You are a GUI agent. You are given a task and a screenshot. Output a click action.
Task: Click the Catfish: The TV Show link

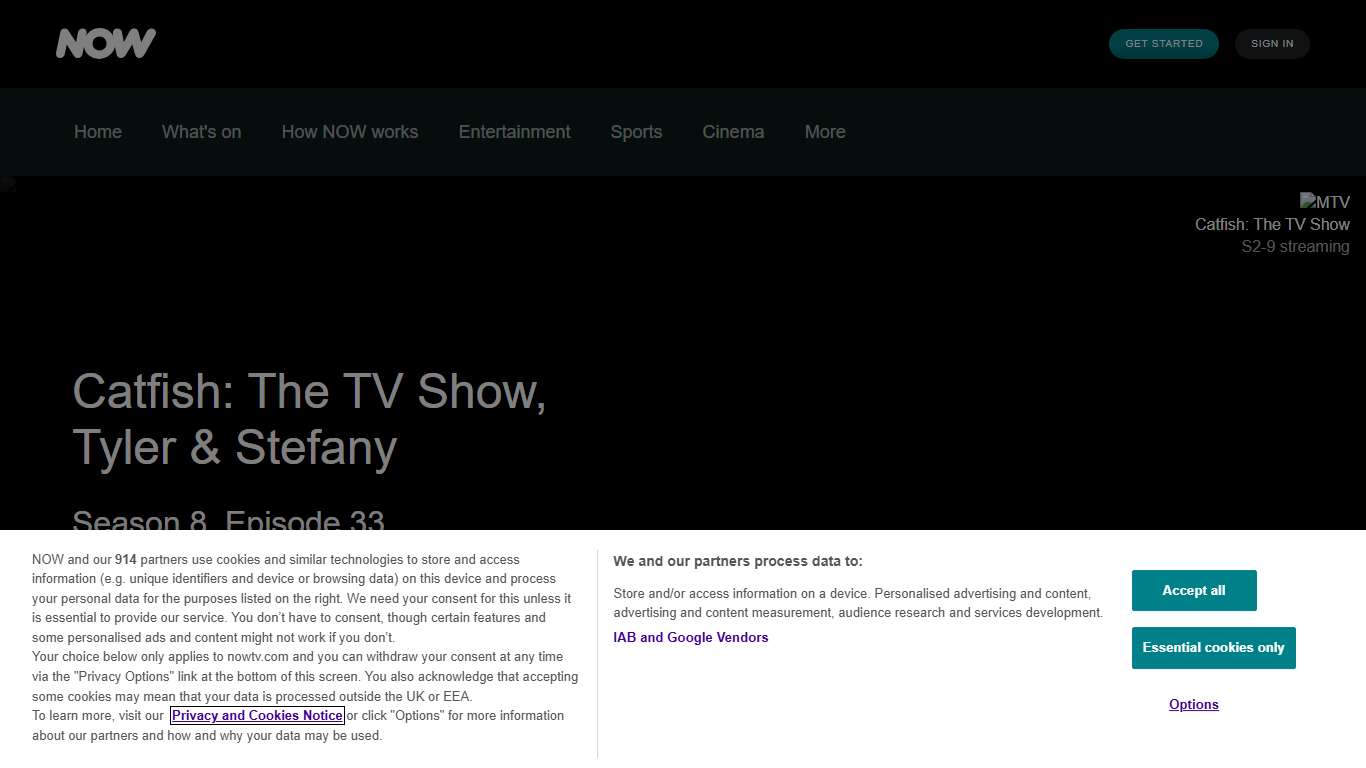pyautogui.click(x=1272, y=224)
